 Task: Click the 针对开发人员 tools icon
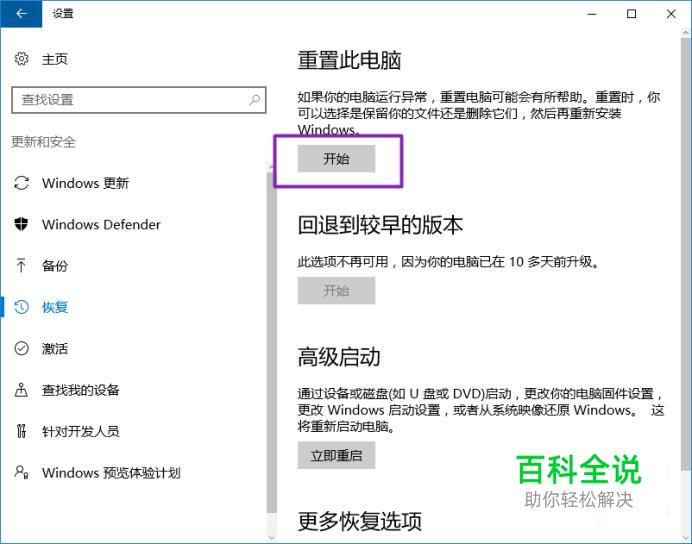(21, 431)
